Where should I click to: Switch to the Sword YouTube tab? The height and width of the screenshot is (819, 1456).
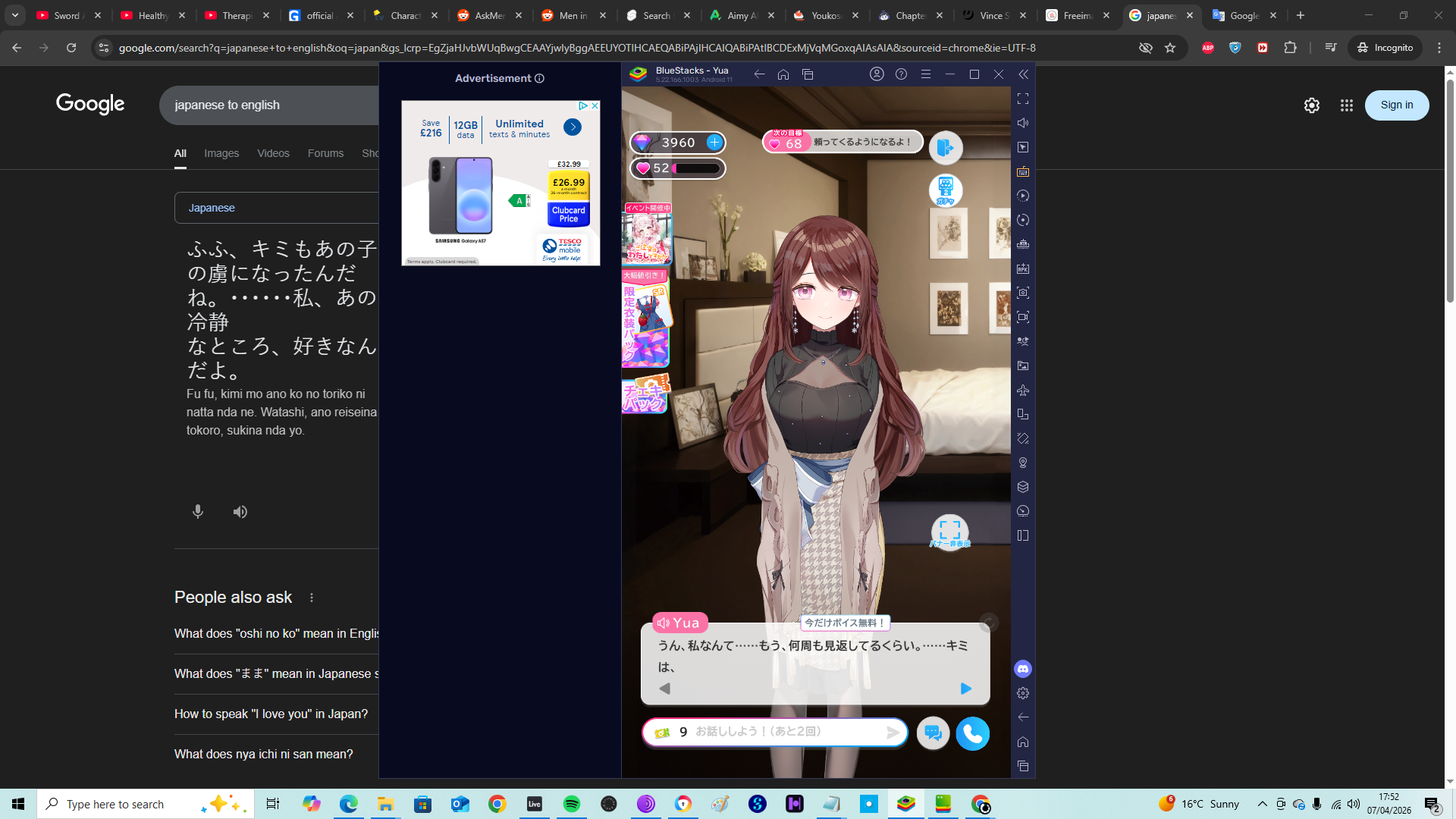[68, 15]
